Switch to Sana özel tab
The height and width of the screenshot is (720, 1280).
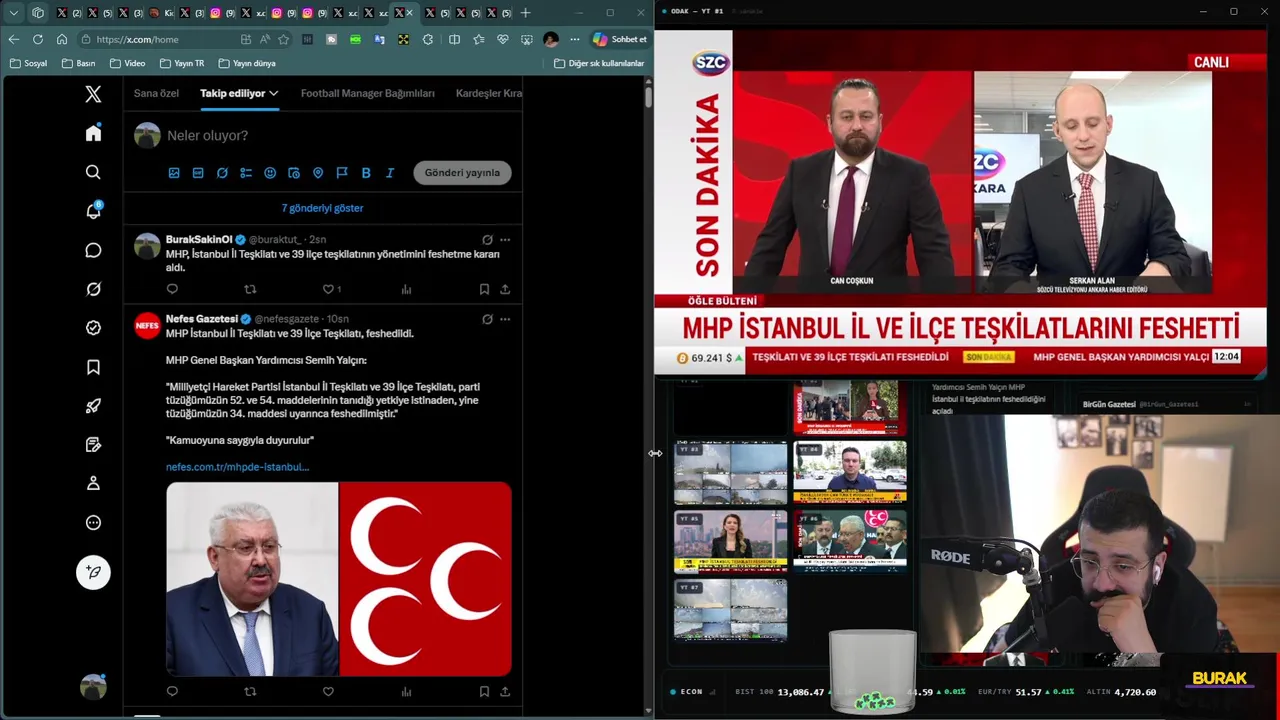click(156, 93)
